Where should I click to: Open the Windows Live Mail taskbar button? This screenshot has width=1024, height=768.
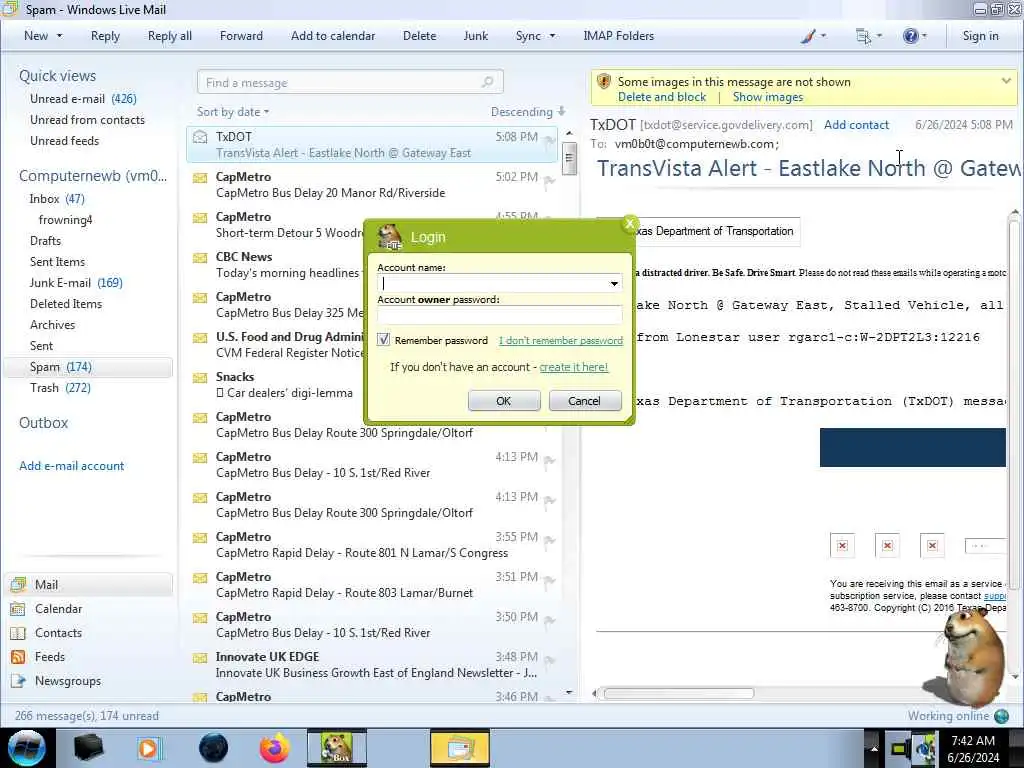460,748
